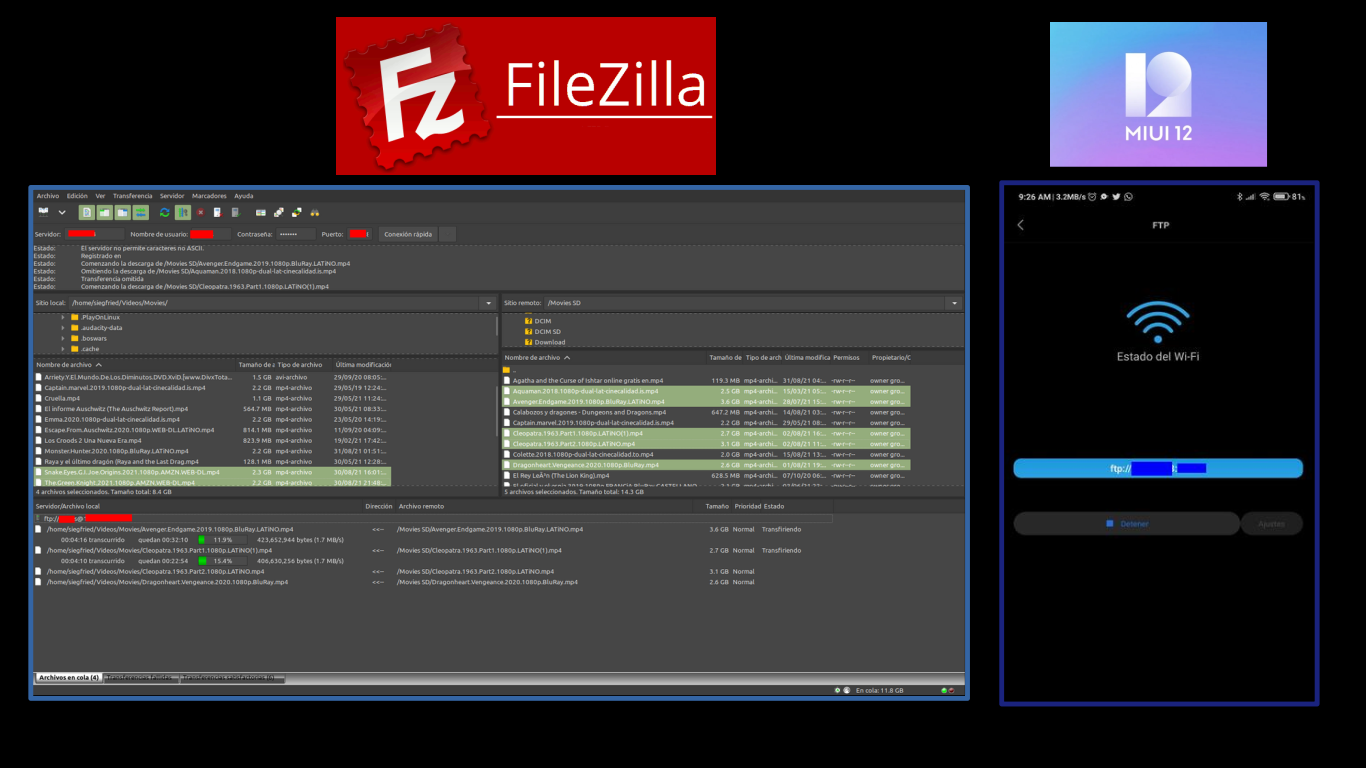Focus the Nombre de usuario field
This screenshot has height=768, width=1366.
[x=210, y=234]
